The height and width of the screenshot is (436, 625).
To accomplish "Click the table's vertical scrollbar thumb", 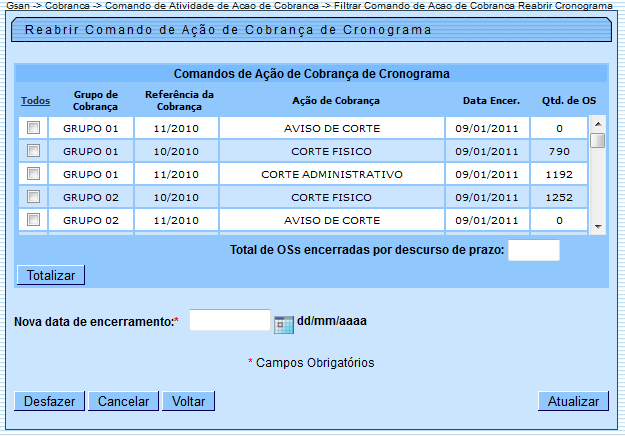I will tap(597, 141).
